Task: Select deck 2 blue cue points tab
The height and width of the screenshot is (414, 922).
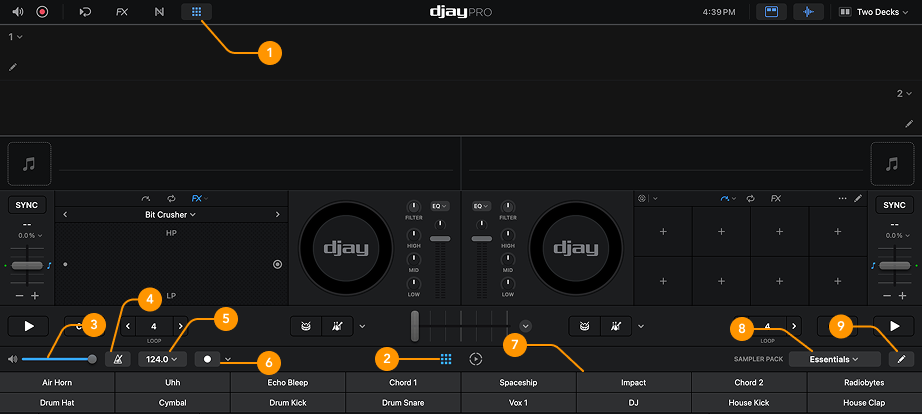Action: click(x=726, y=199)
